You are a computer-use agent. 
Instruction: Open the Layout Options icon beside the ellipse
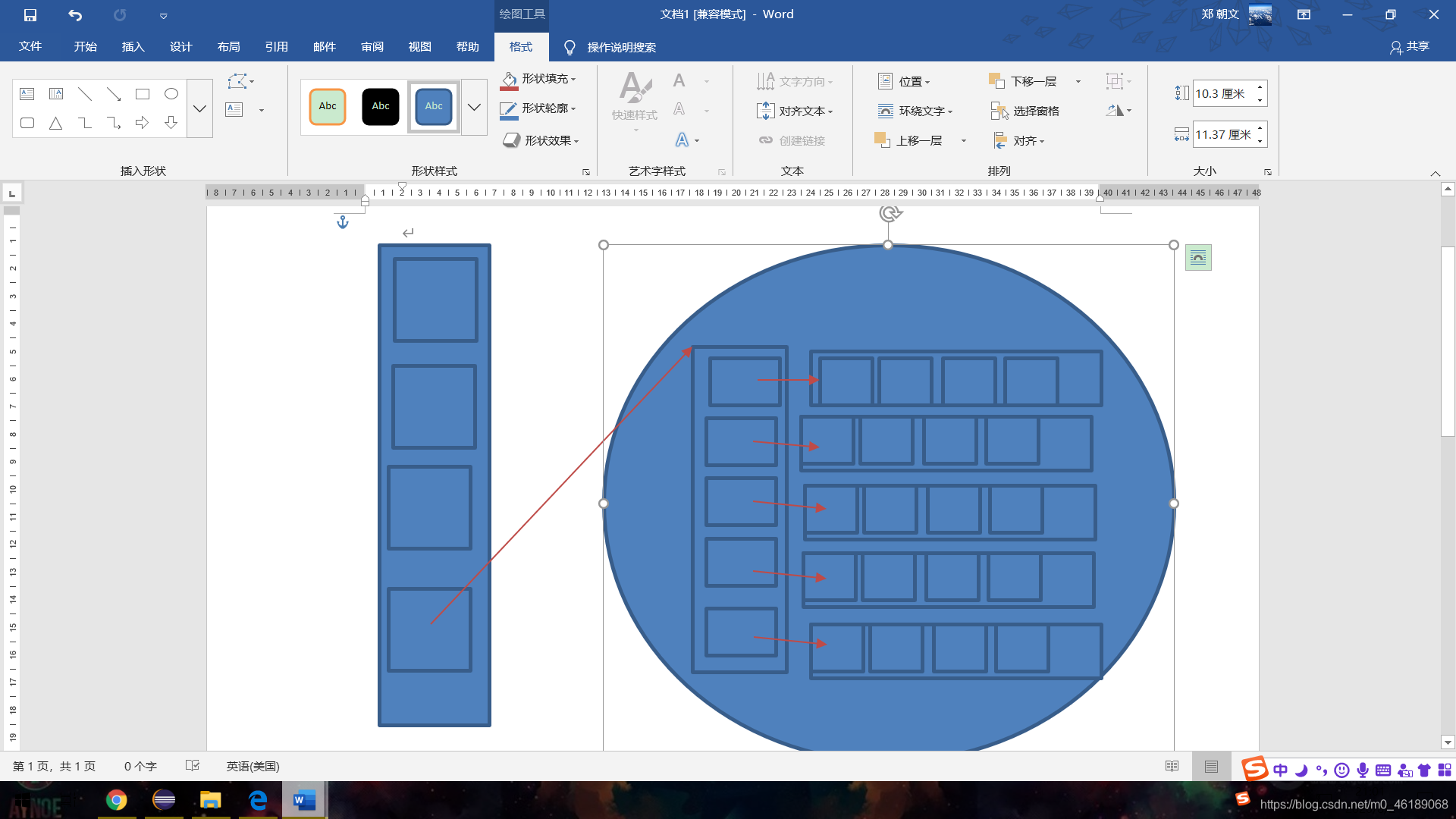pyautogui.click(x=1198, y=258)
